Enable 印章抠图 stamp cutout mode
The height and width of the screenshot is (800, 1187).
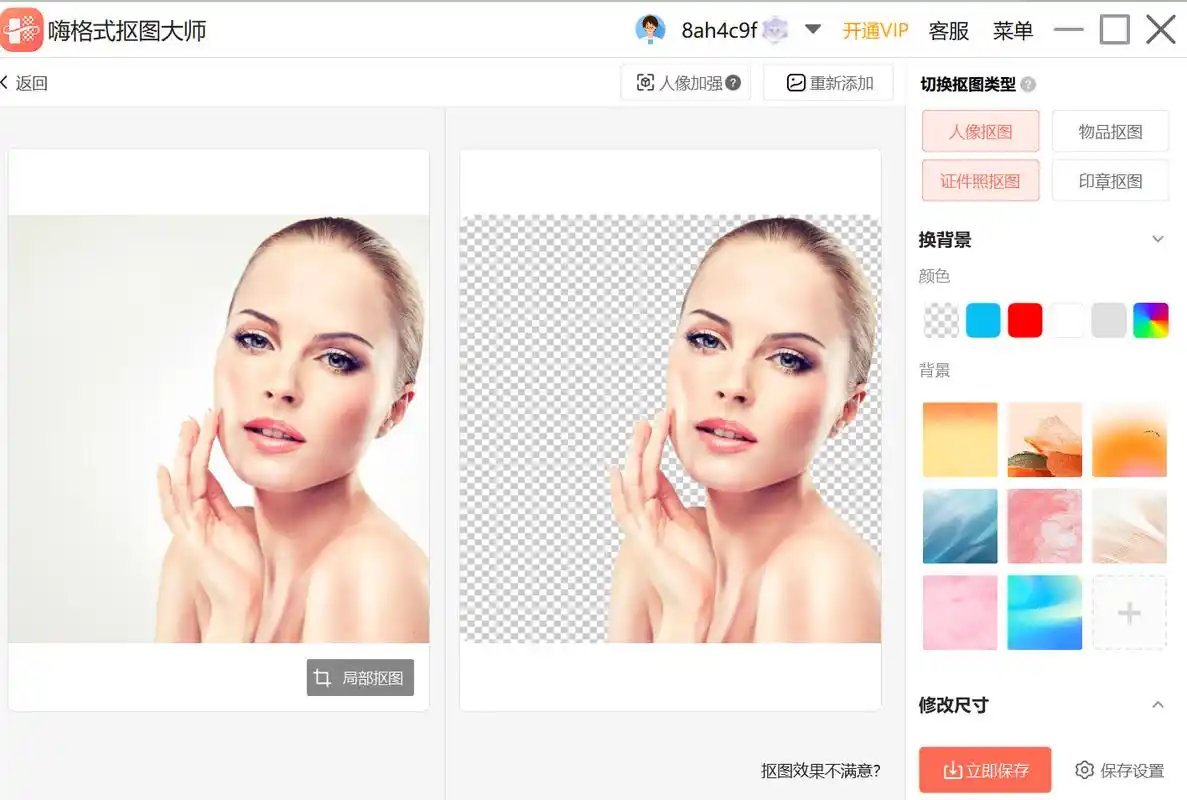(x=1110, y=180)
